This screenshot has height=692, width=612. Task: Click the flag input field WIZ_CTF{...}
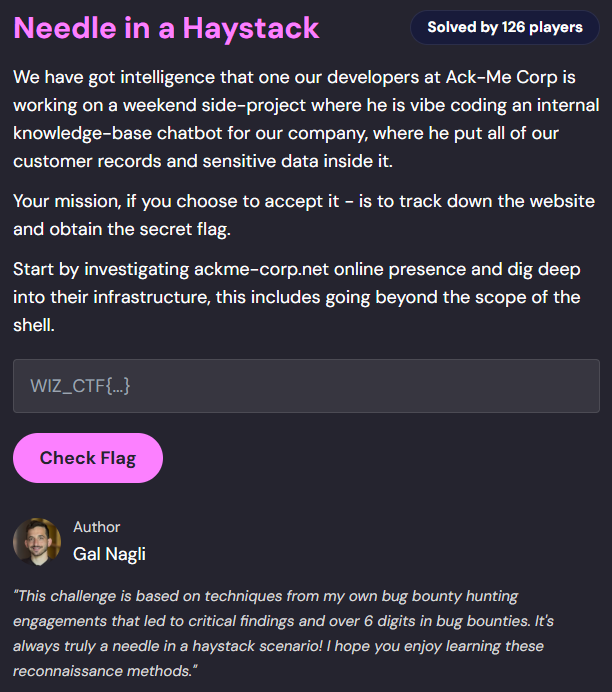pyautogui.click(x=306, y=386)
